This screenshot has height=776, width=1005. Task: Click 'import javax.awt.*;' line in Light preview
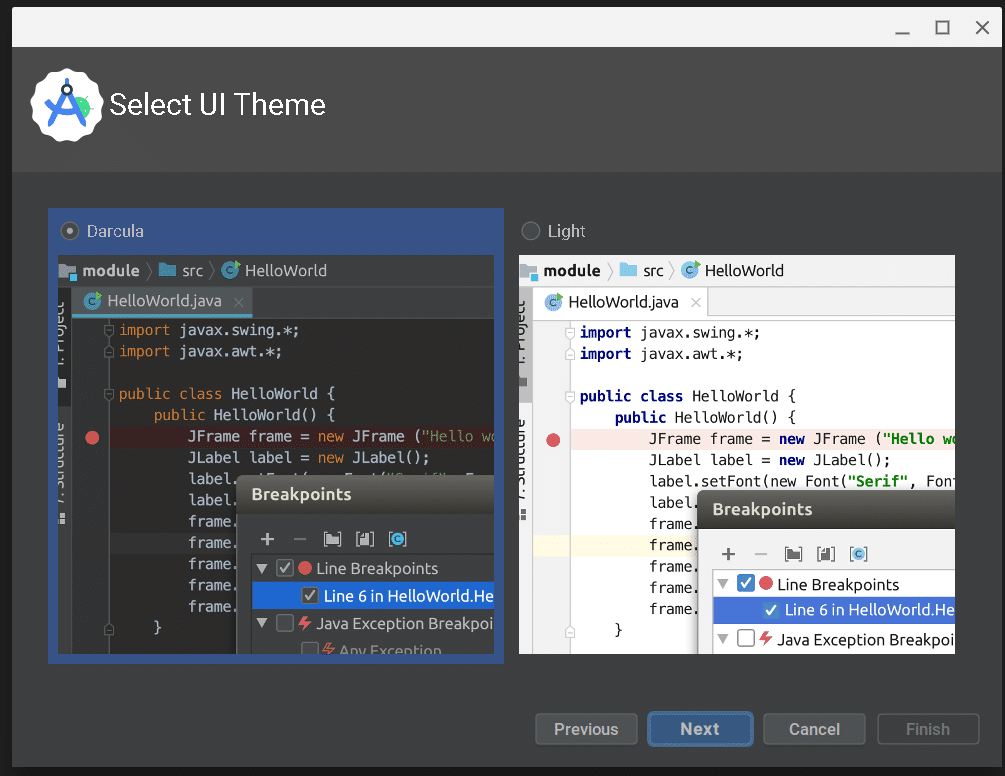(x=661, y=354)
